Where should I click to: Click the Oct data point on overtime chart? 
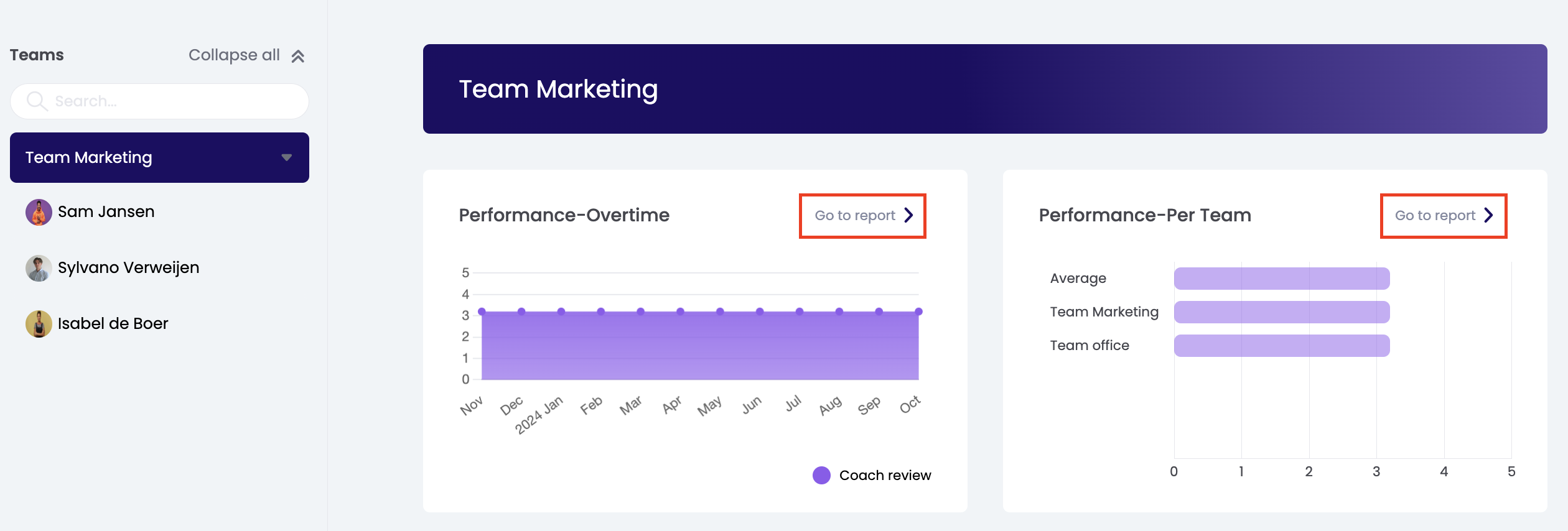pyautogui.click(x=918, y=312)
